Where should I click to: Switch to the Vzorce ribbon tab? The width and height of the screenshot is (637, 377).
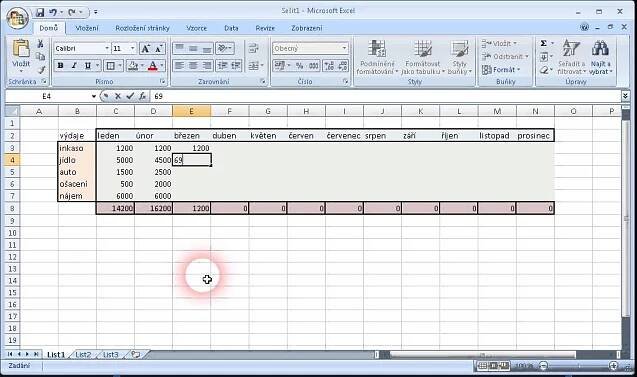pos(197,28)
